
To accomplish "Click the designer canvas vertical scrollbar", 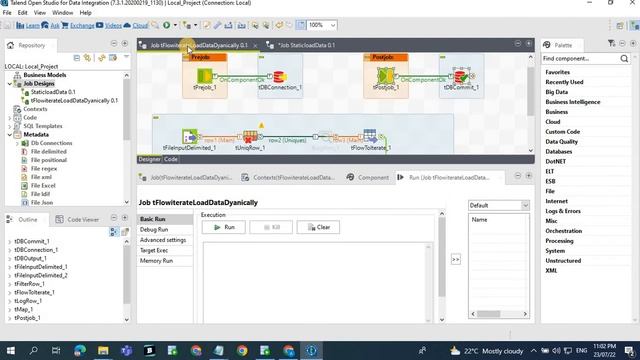I will click(x=530, y=92).
